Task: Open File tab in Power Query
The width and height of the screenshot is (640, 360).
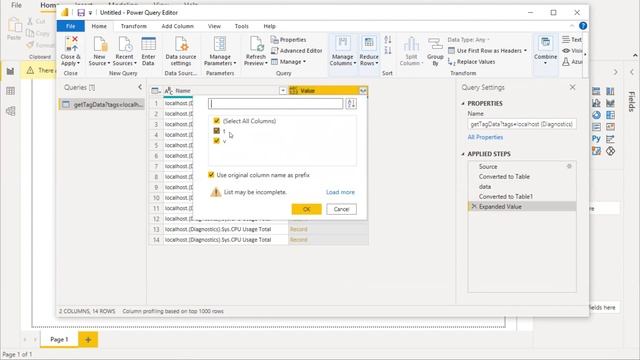Action: (x=71, y=26)
